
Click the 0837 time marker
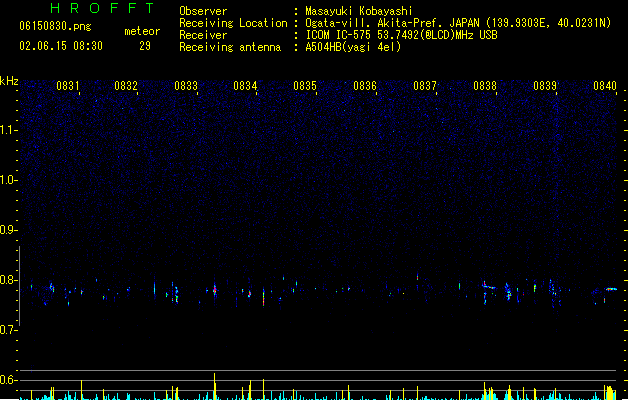[425, 86]
